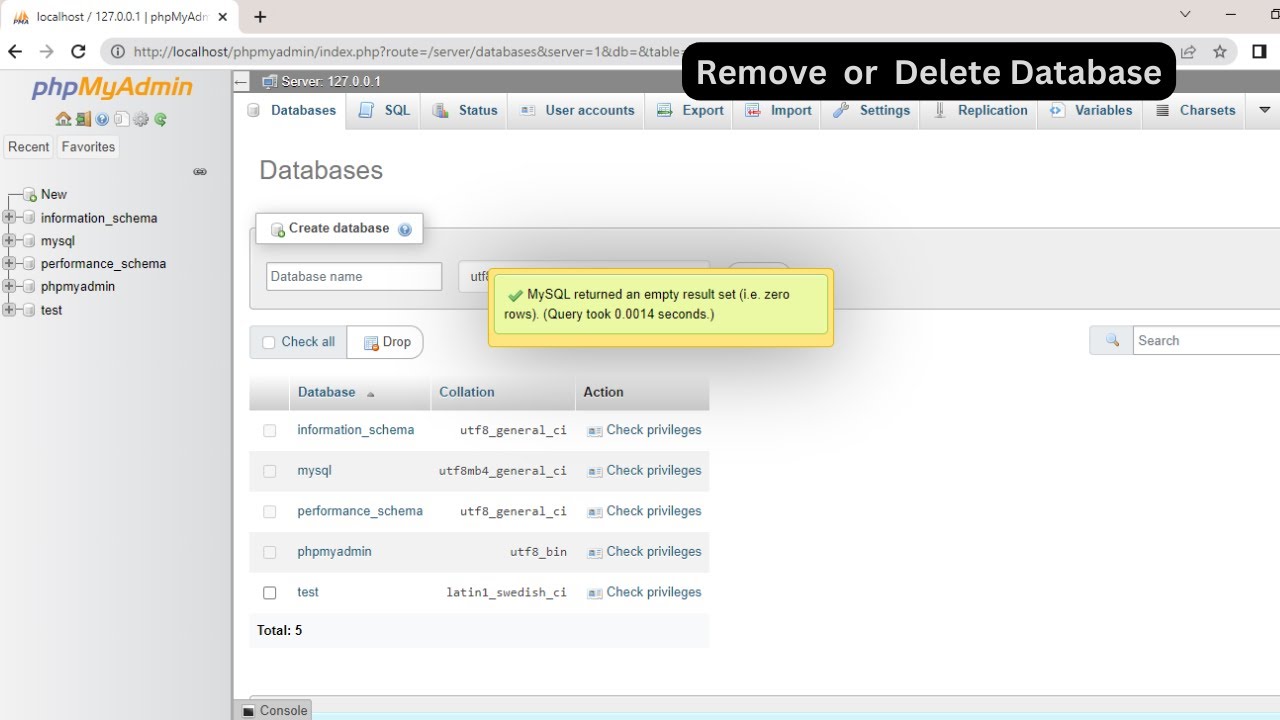The width and height of the screenshot is (1280, 720).
Task: Click the browser share page icon
Action: click(x=1188, y=52)
